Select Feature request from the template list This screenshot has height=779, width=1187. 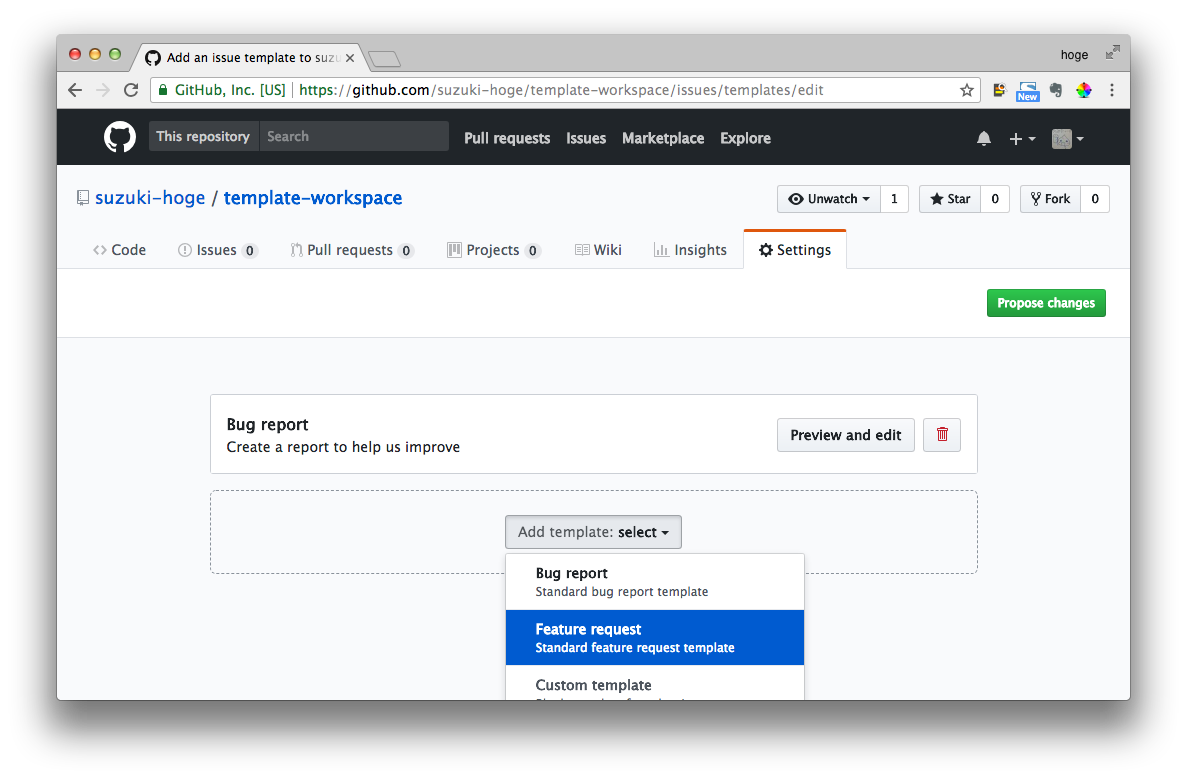[x=654, y=637]
